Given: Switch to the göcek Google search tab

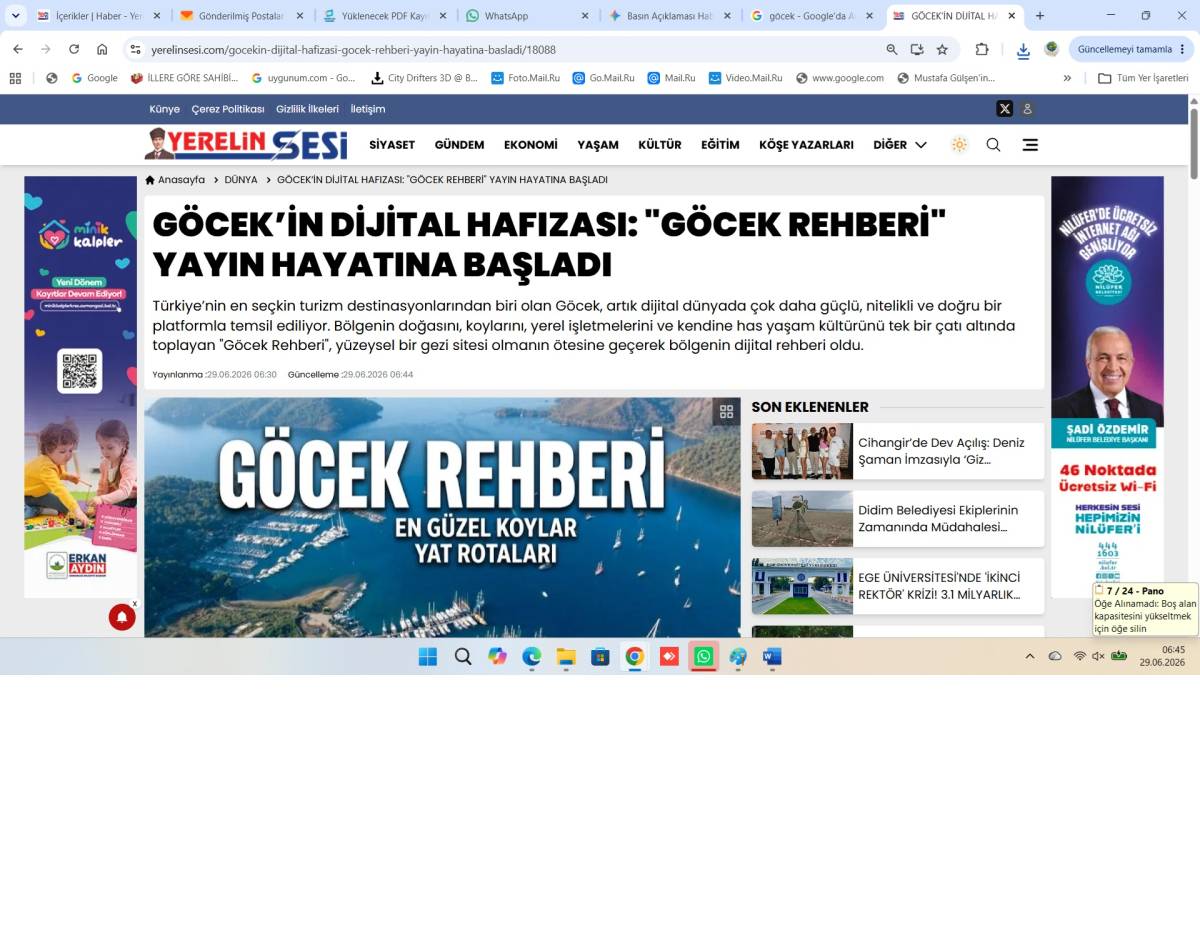Looking at the screenshot, I should point(813,16).
